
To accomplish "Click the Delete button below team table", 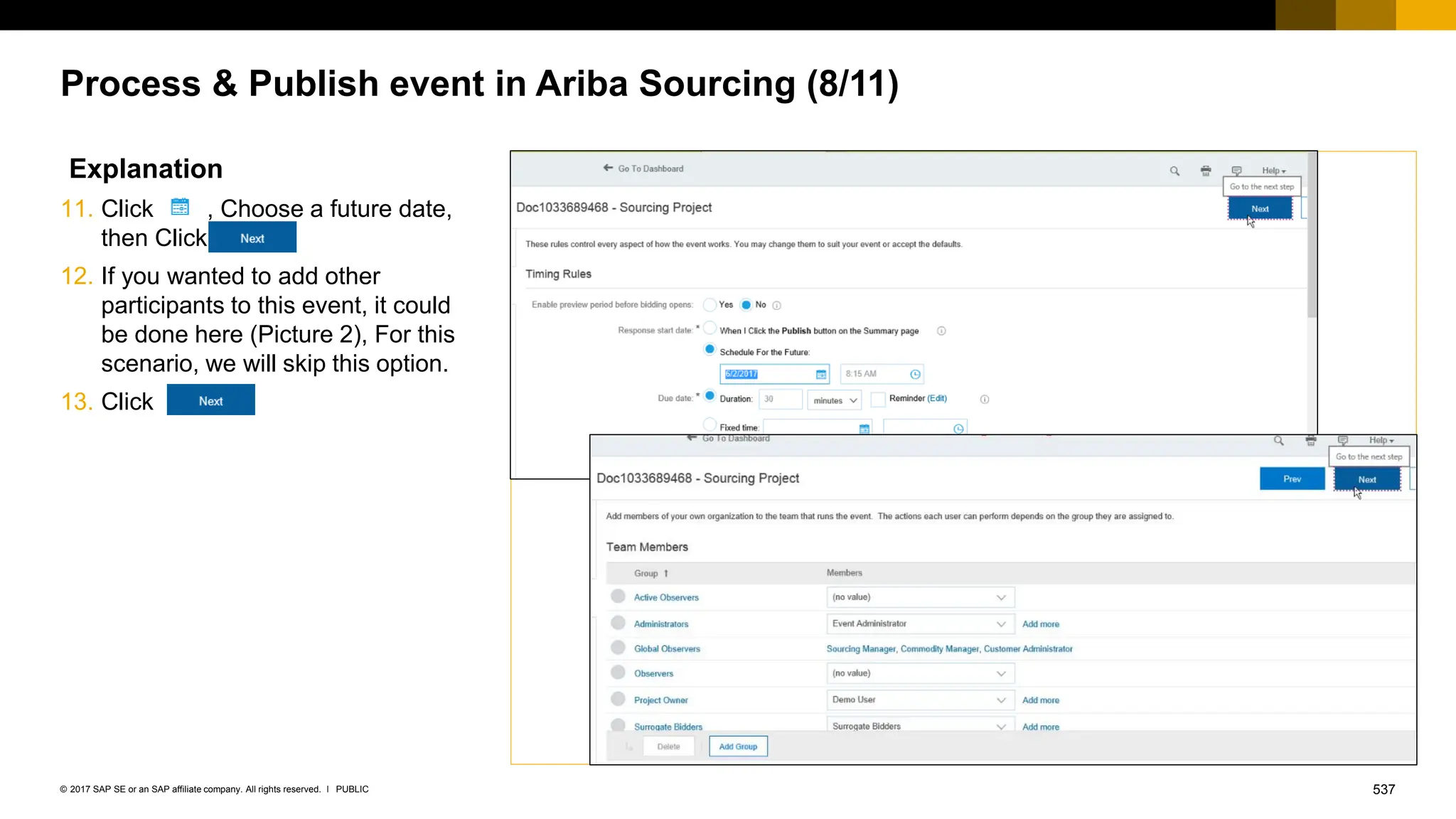I will pyautogui.click(x=668, y=746).
